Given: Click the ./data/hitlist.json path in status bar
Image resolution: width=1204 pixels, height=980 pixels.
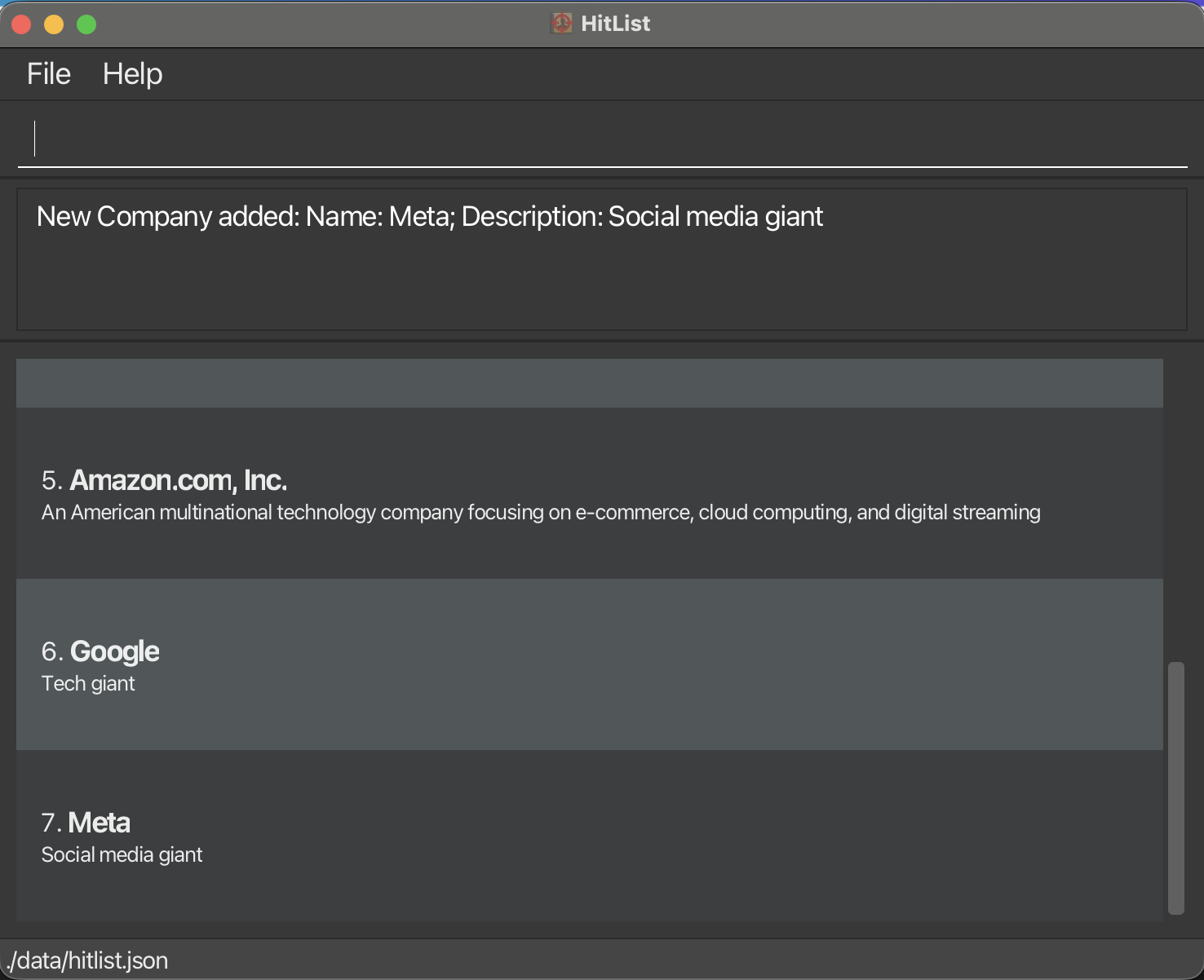Looking at the screenshot, I should pos(86,960).
